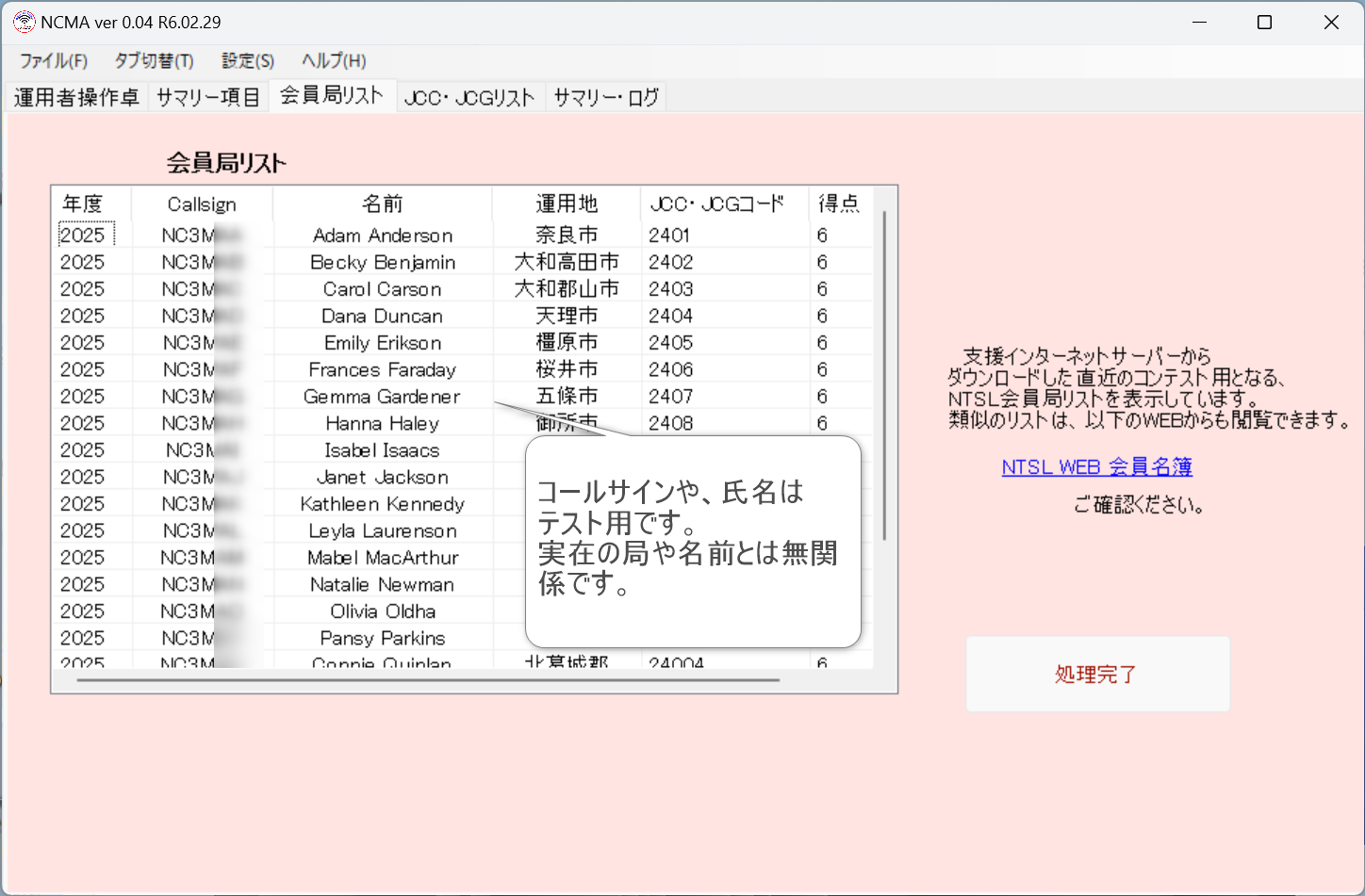Screen dimensions: 1365x896
Task: Switch to the サマリー項目 tab
Action: [207, 97]
